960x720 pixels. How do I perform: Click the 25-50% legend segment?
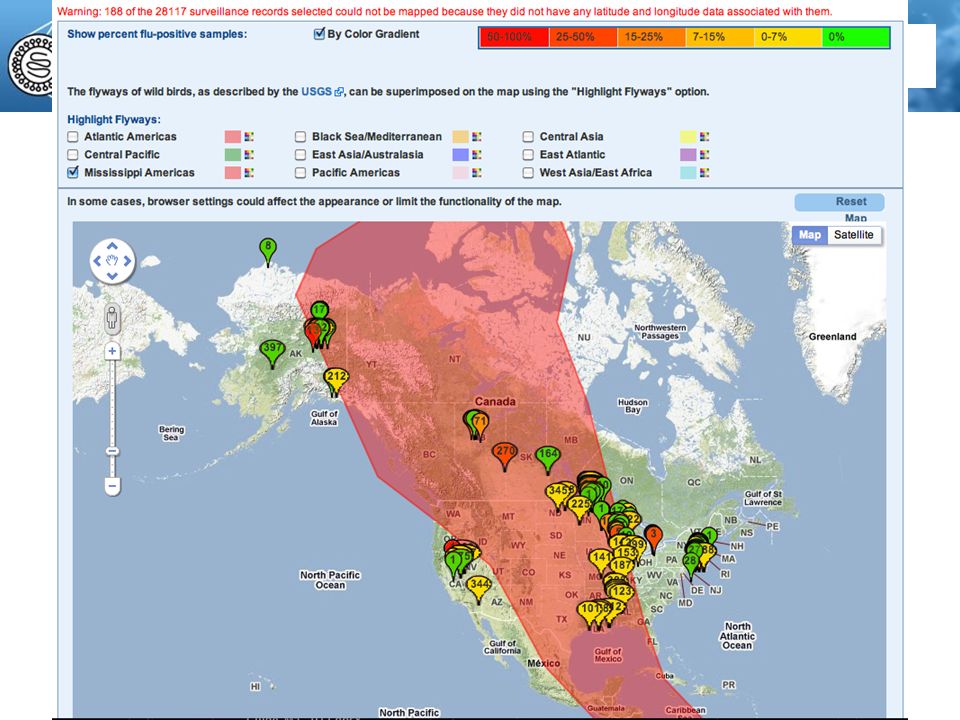583,37
